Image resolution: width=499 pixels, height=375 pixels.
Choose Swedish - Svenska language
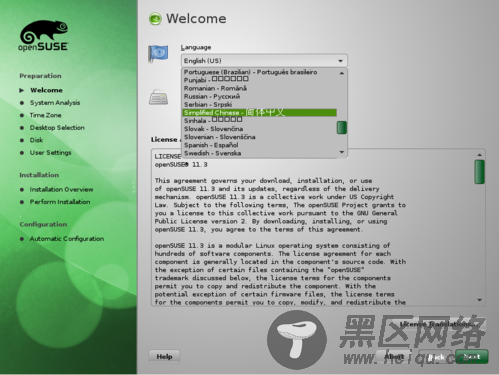(259, 153)
